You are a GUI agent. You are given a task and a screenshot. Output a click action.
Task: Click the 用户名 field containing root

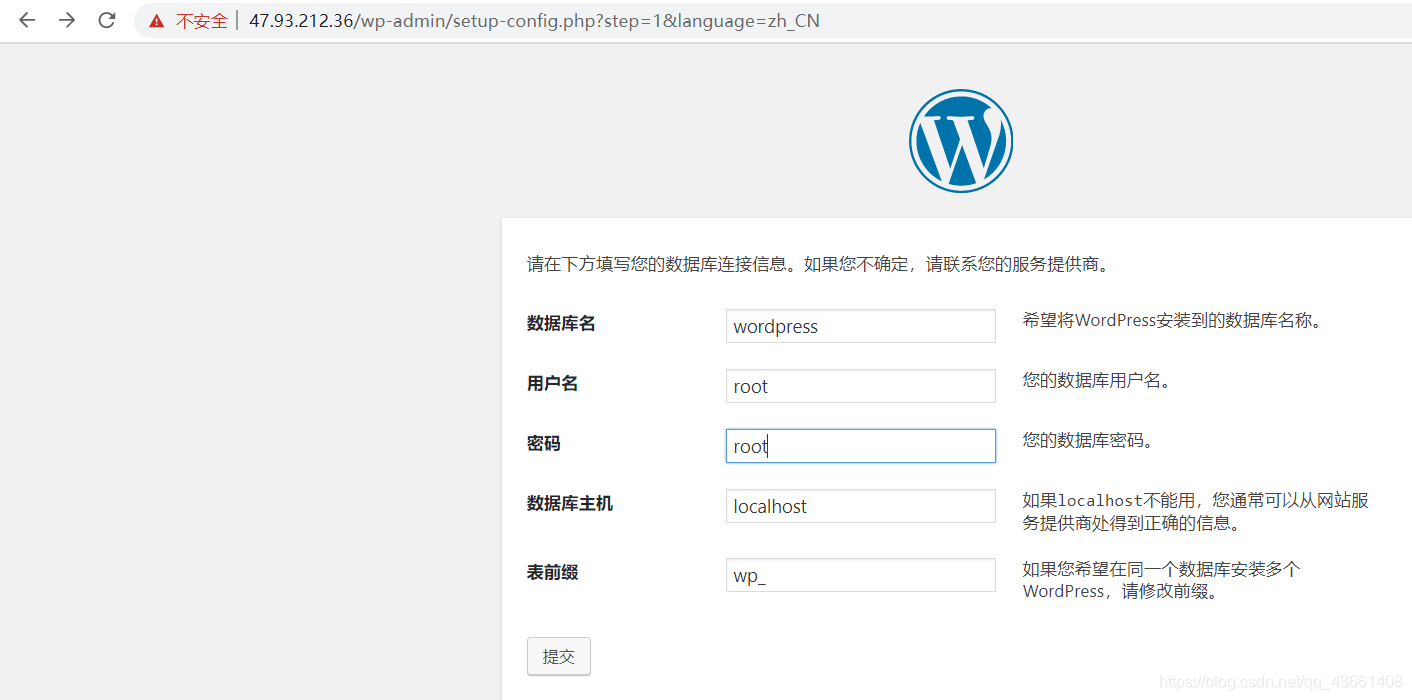861,386
